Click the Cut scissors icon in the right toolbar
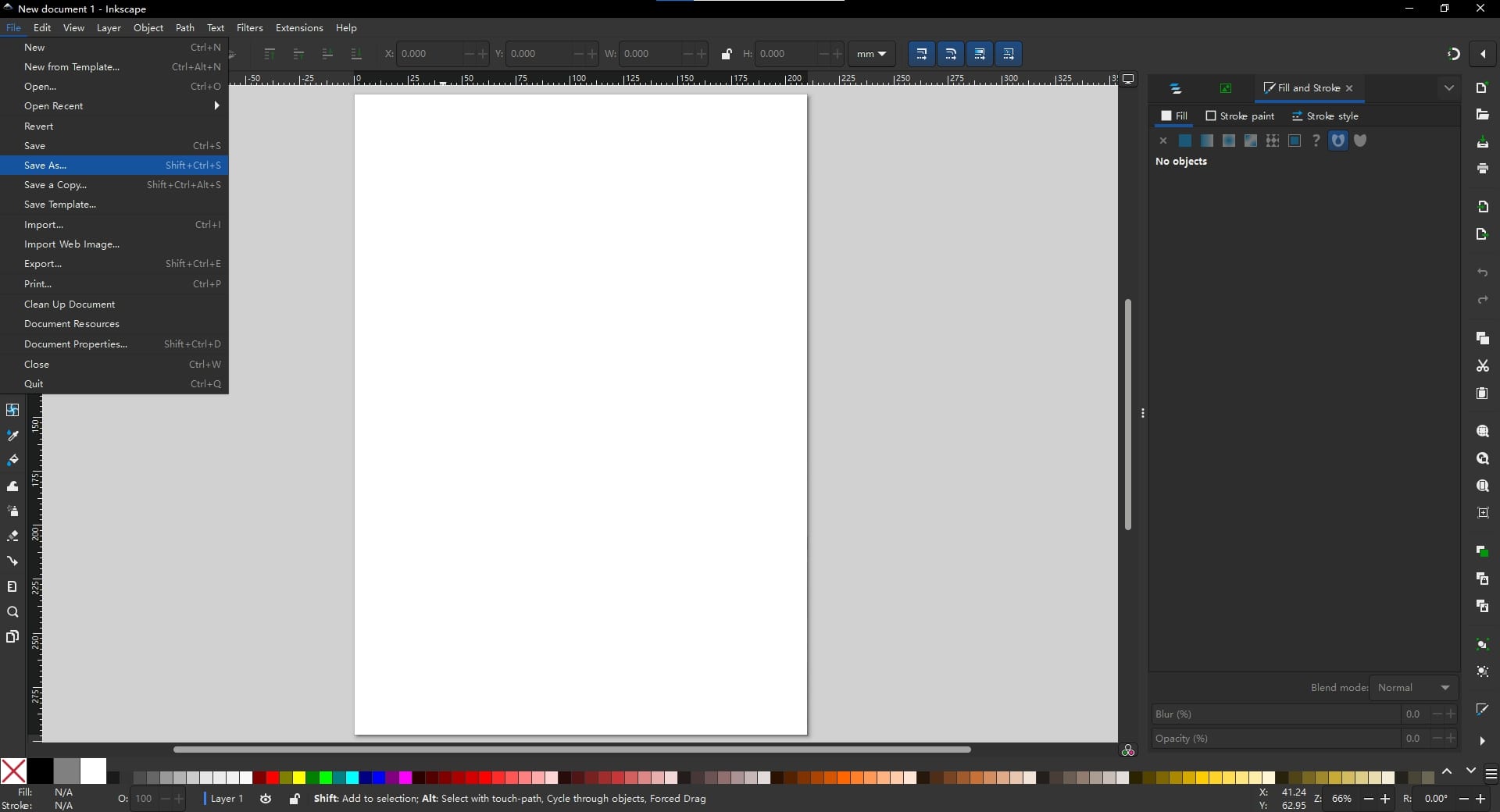This screenshot has width=1500, height=812. coord(1483,366)
